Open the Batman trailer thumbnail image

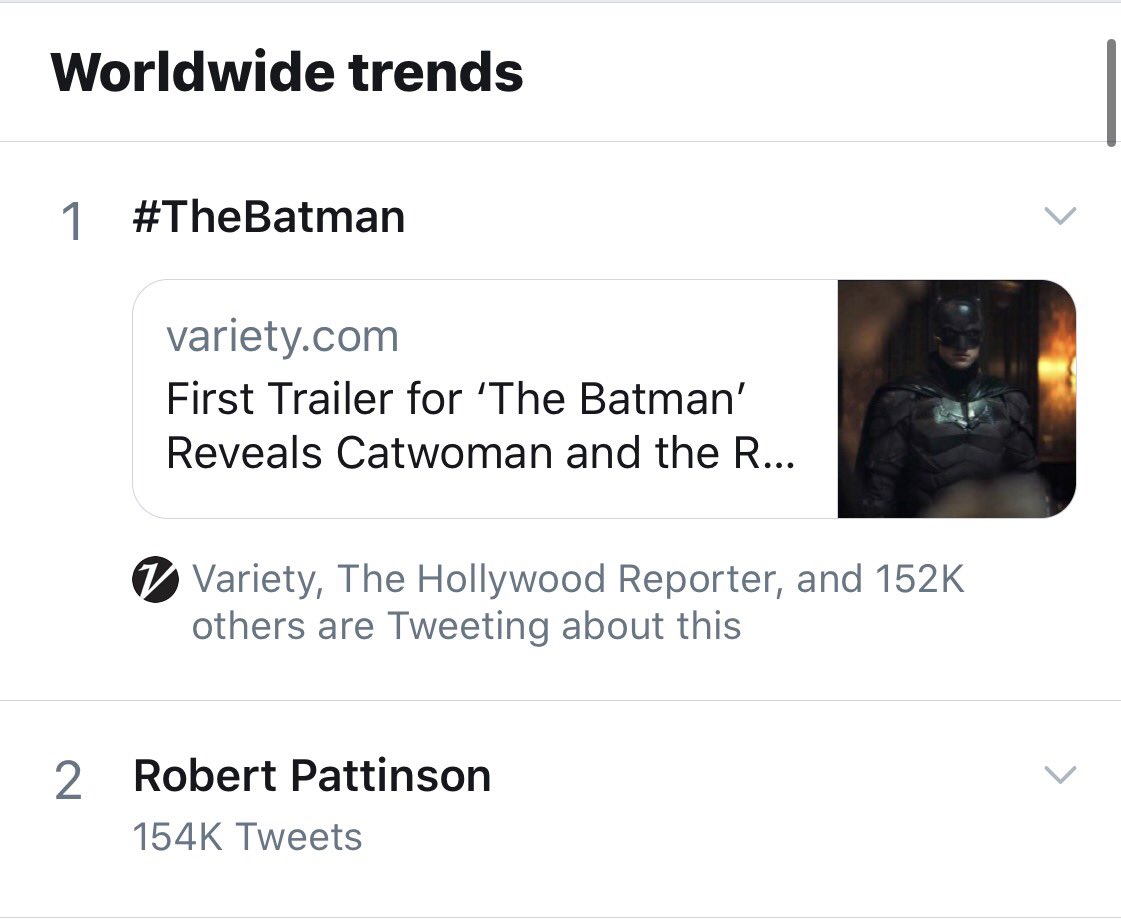pyautogui.click(x=957, y=399)
